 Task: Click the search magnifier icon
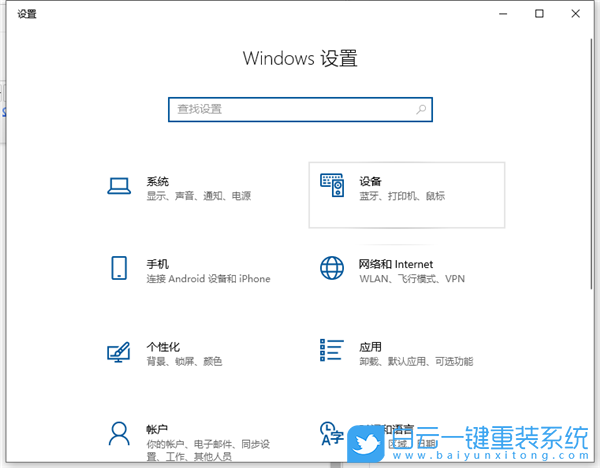point(421,110)
